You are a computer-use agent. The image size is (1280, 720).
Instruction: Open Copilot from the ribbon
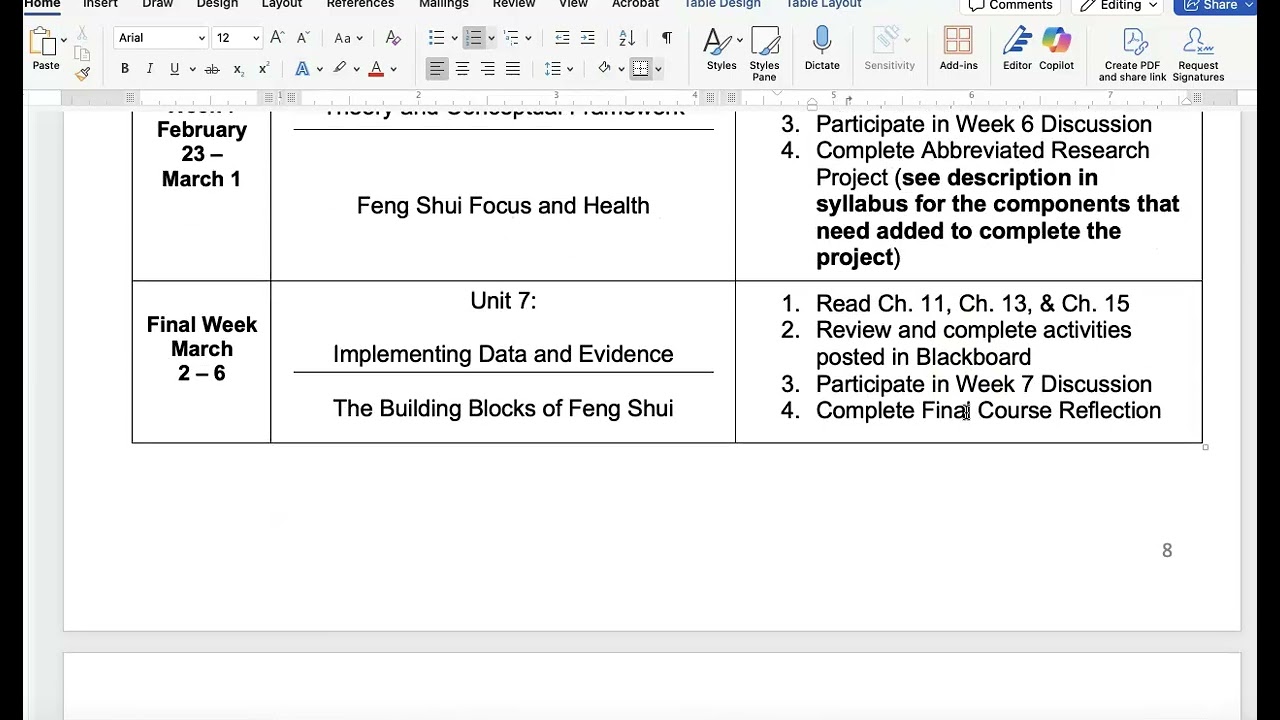[x=1056, y=49]
